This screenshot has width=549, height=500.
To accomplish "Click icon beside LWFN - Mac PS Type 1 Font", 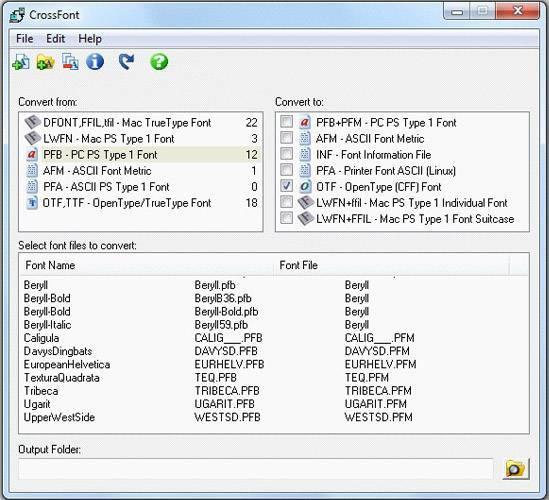I will pos(33,138).
